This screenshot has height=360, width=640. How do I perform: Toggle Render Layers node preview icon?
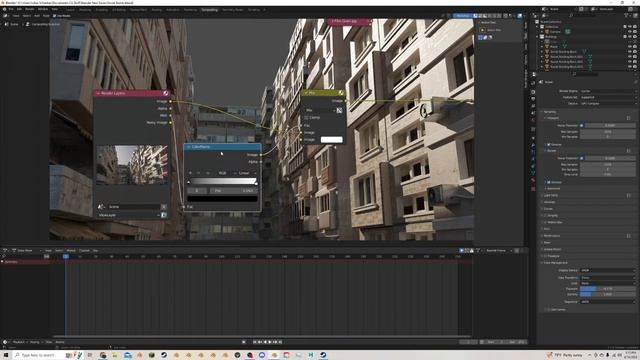point(165,93)
